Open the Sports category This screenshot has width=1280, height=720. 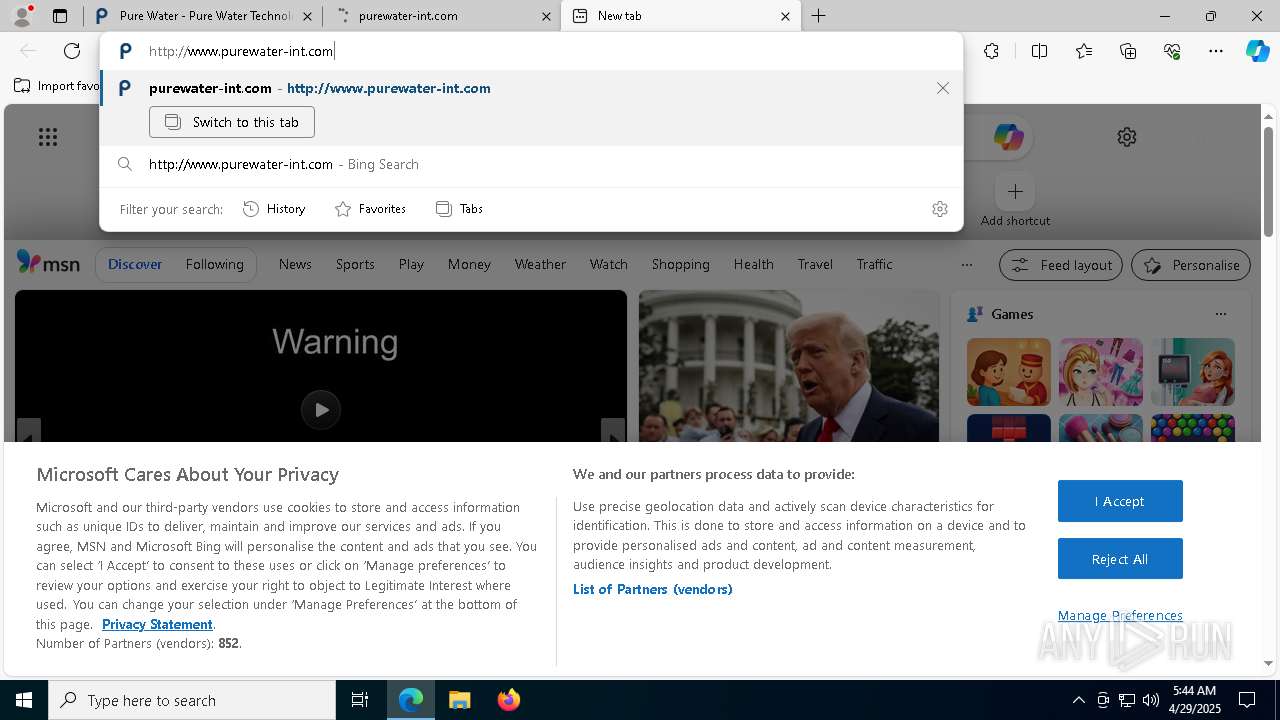tap(355, 264)
